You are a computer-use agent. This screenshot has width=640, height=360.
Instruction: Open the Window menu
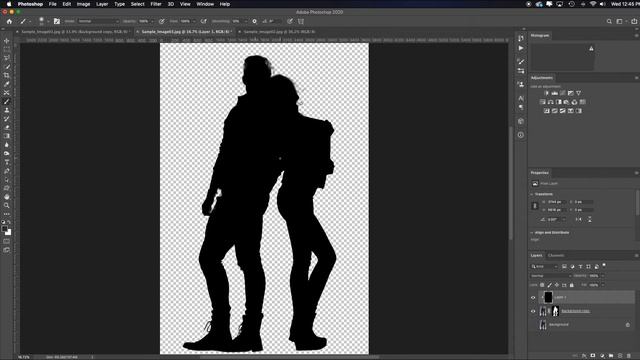tap(205, 4)
